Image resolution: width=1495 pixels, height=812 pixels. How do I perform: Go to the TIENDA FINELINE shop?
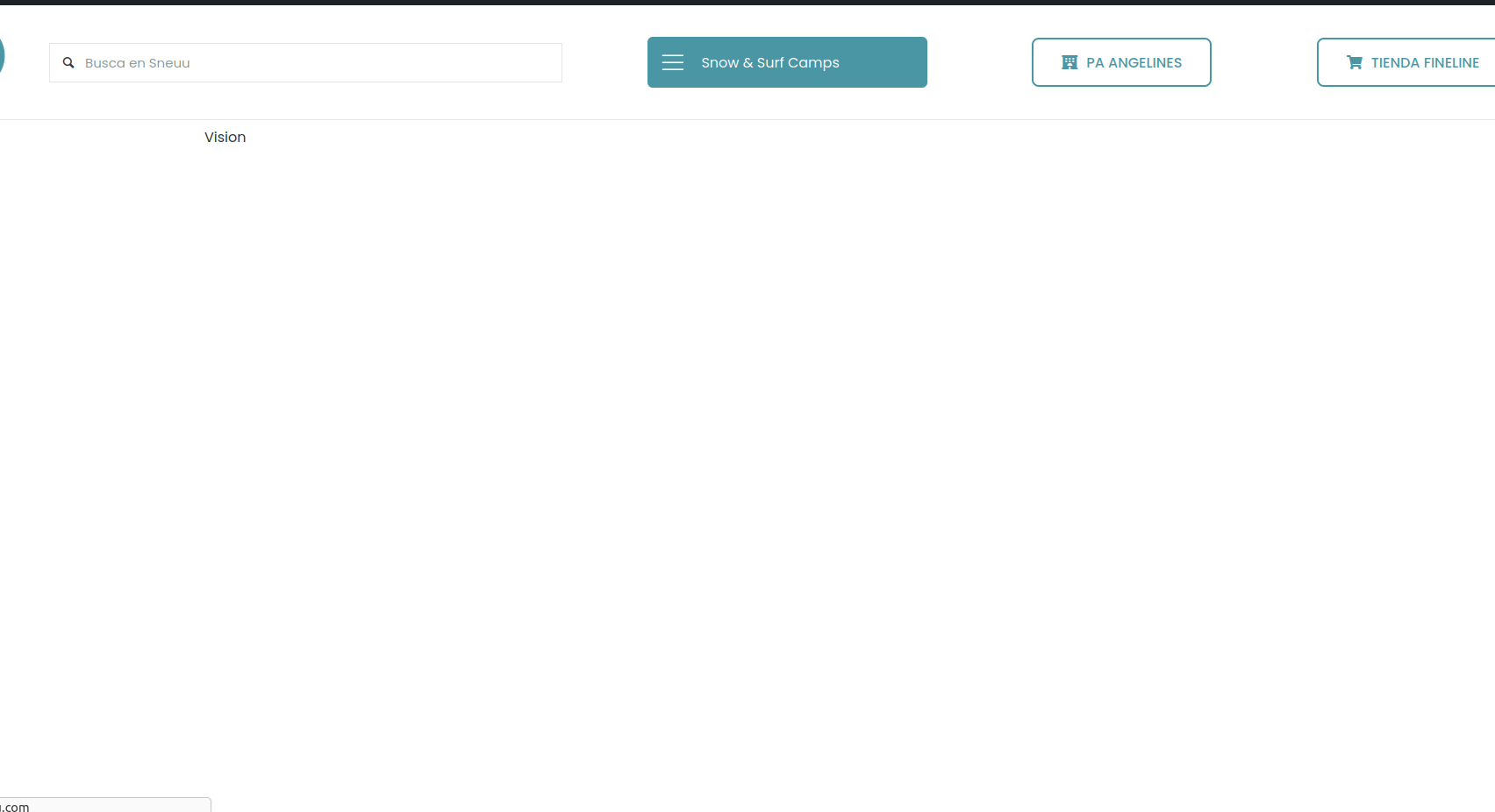[x=1408, y=62]
